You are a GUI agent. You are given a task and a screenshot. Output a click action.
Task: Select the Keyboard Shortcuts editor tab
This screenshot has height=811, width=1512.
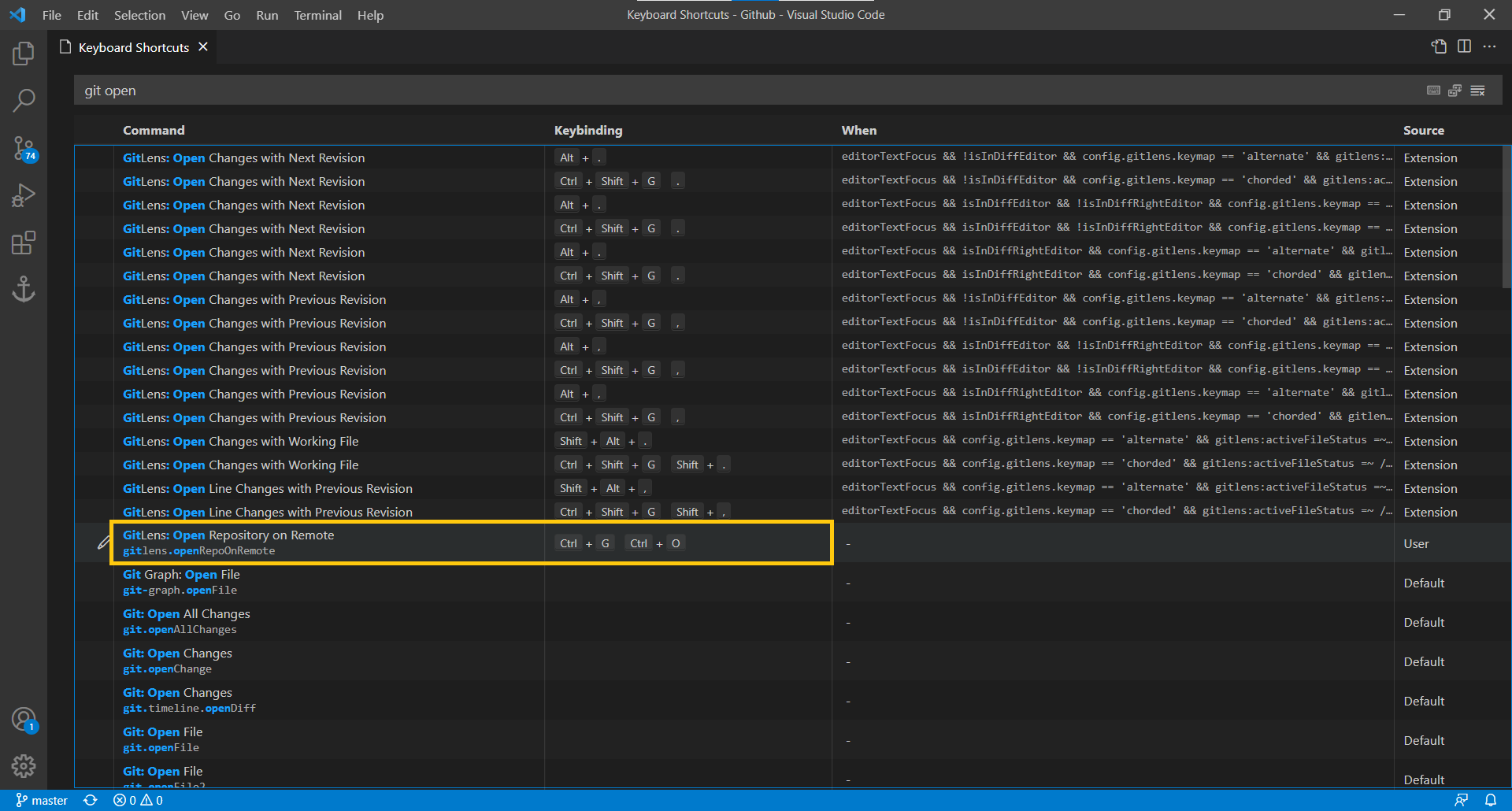tap(134, 47)
